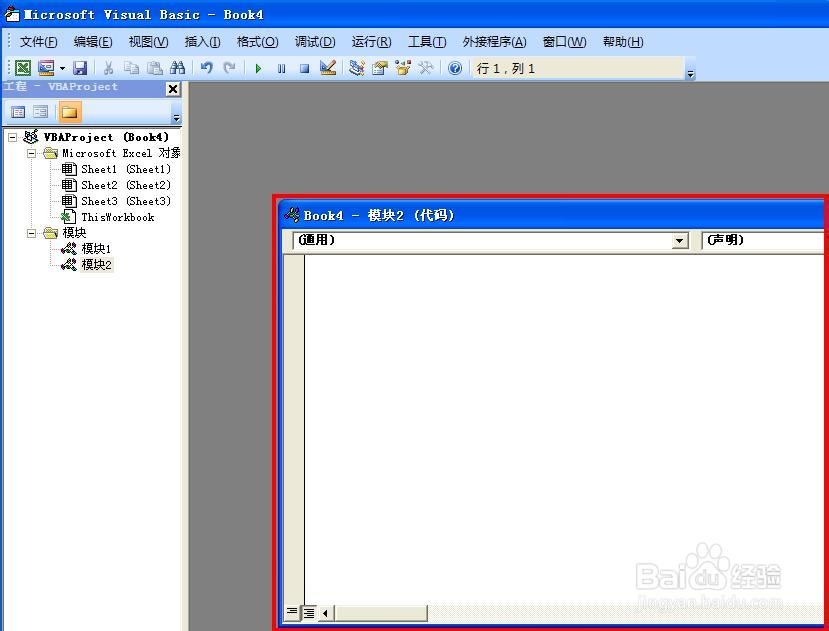Click the Microsoft Excel 对象 folder label
The height and width of the screenshot is (631, 829).
coord(121,153)
